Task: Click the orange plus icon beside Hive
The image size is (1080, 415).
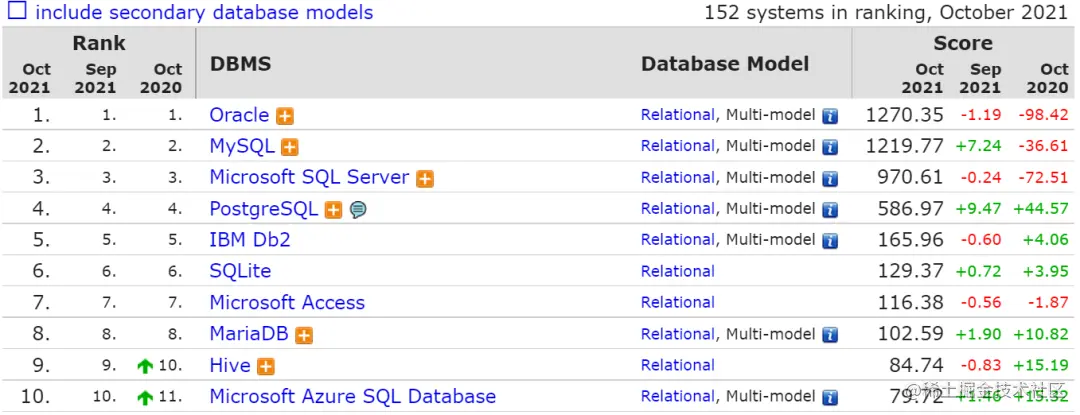Action: tap(266, 367)
